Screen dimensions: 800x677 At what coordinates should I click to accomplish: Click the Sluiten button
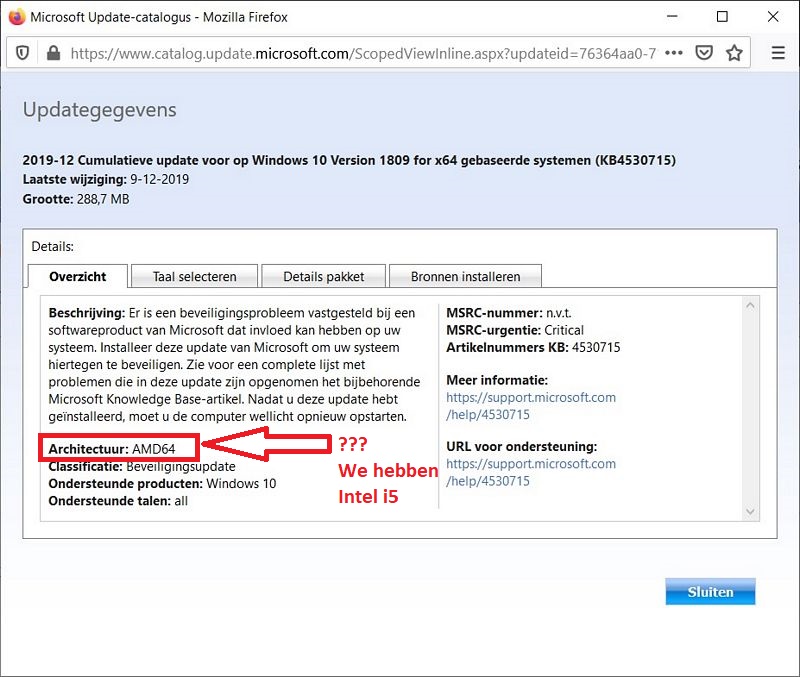710,592
